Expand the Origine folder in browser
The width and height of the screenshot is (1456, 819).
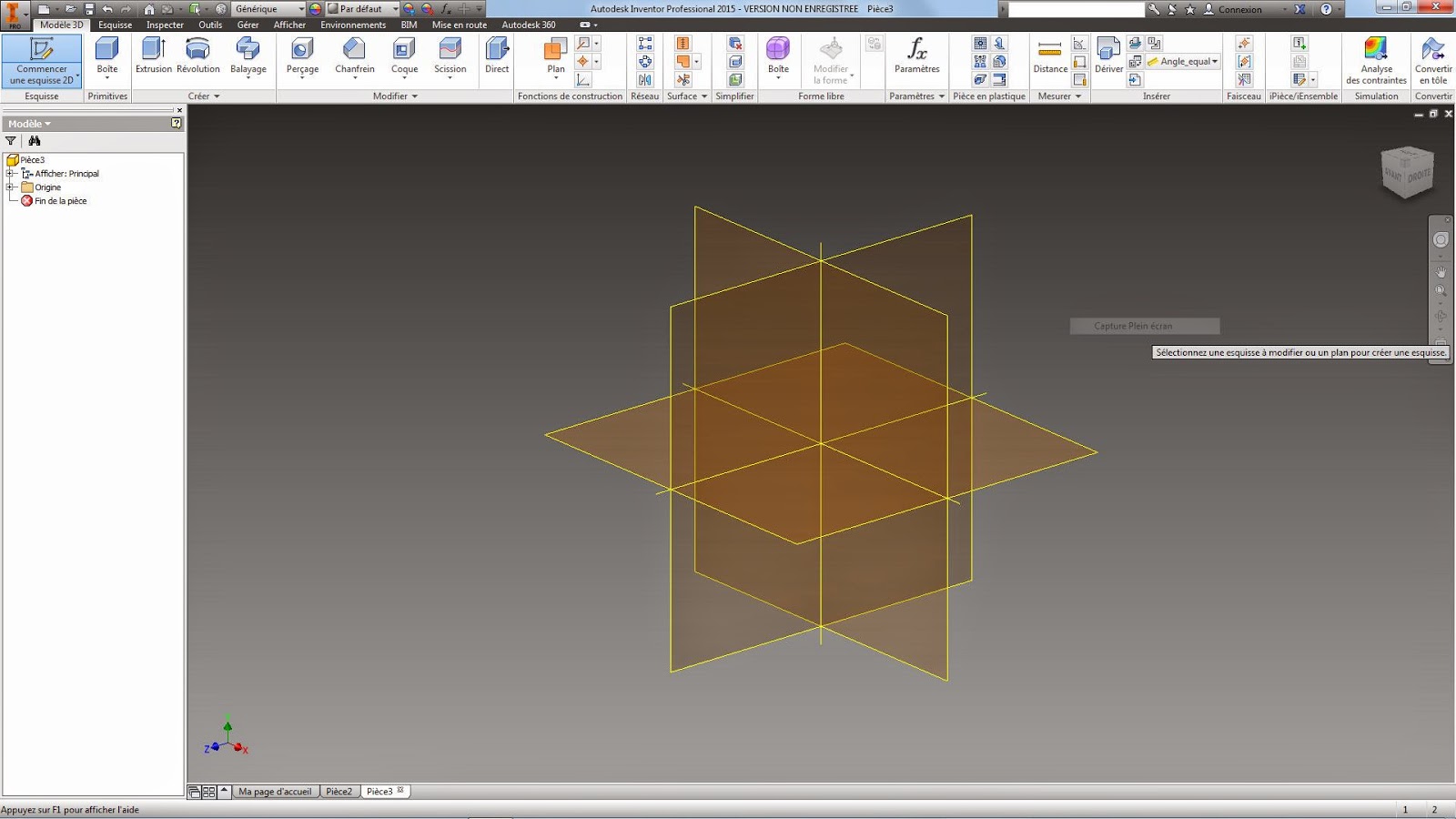point(12,187)
